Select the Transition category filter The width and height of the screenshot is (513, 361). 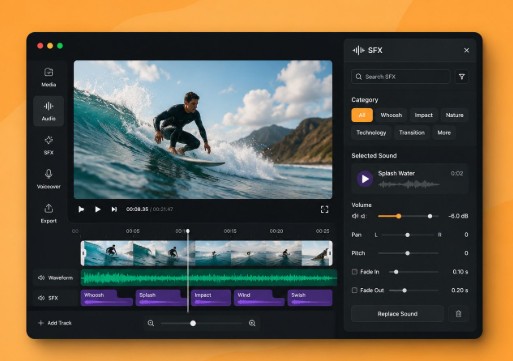[412, 133]
